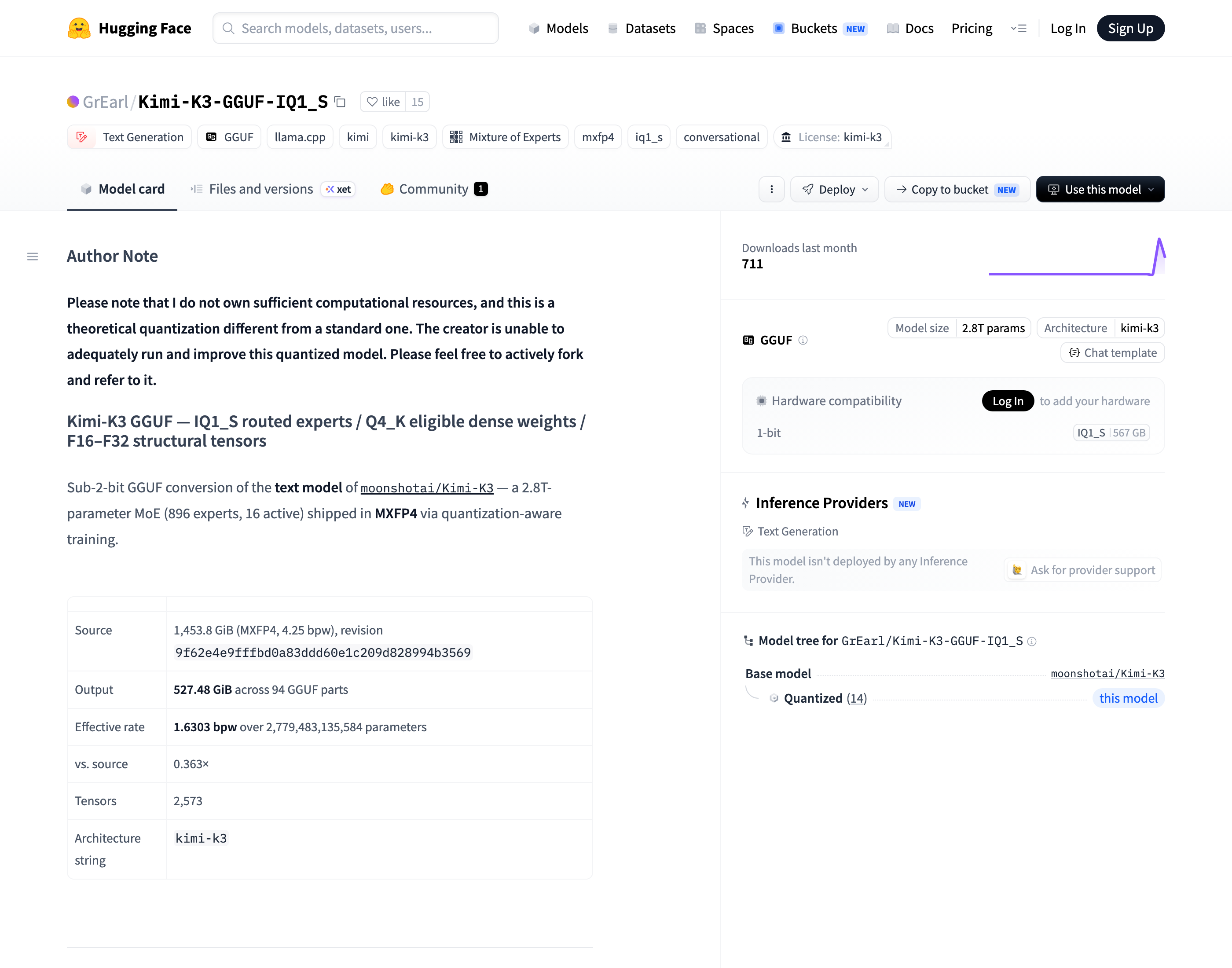Focus the search models input field

(356, 28)
